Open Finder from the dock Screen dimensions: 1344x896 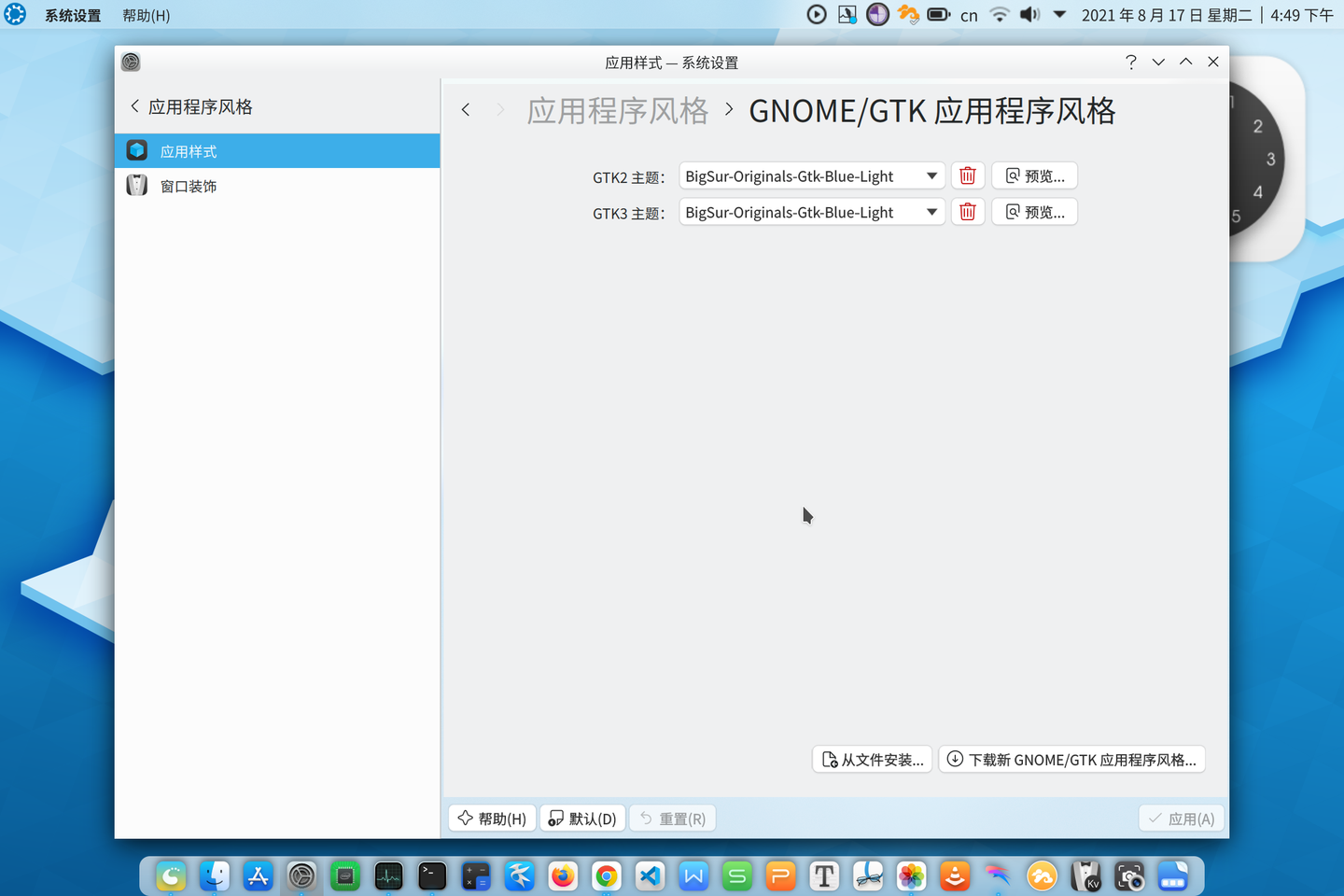point(215,875)
